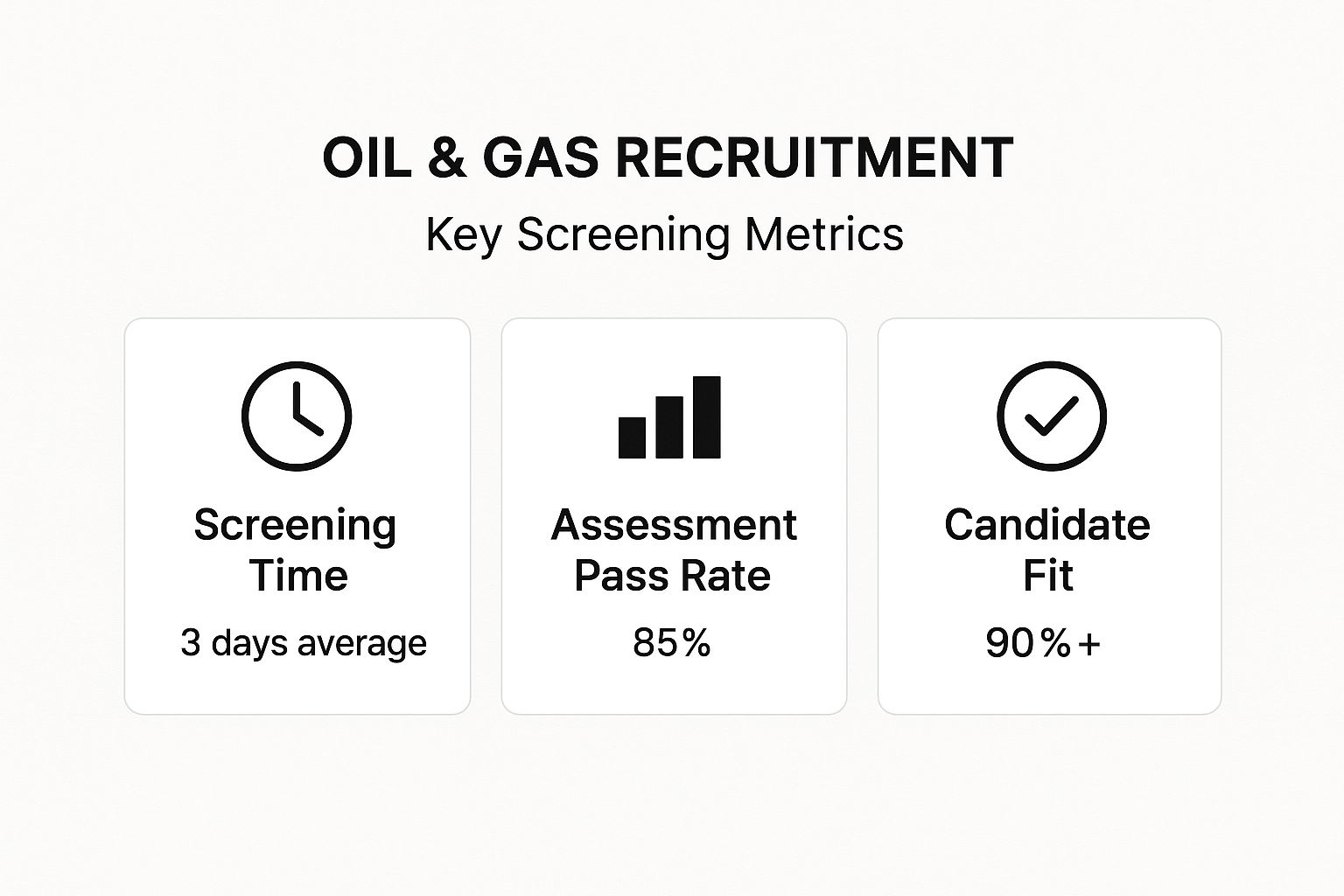This screenshot has height=896, width=1344.
Task: Click the word OIL in the heading
Action: 367,158
